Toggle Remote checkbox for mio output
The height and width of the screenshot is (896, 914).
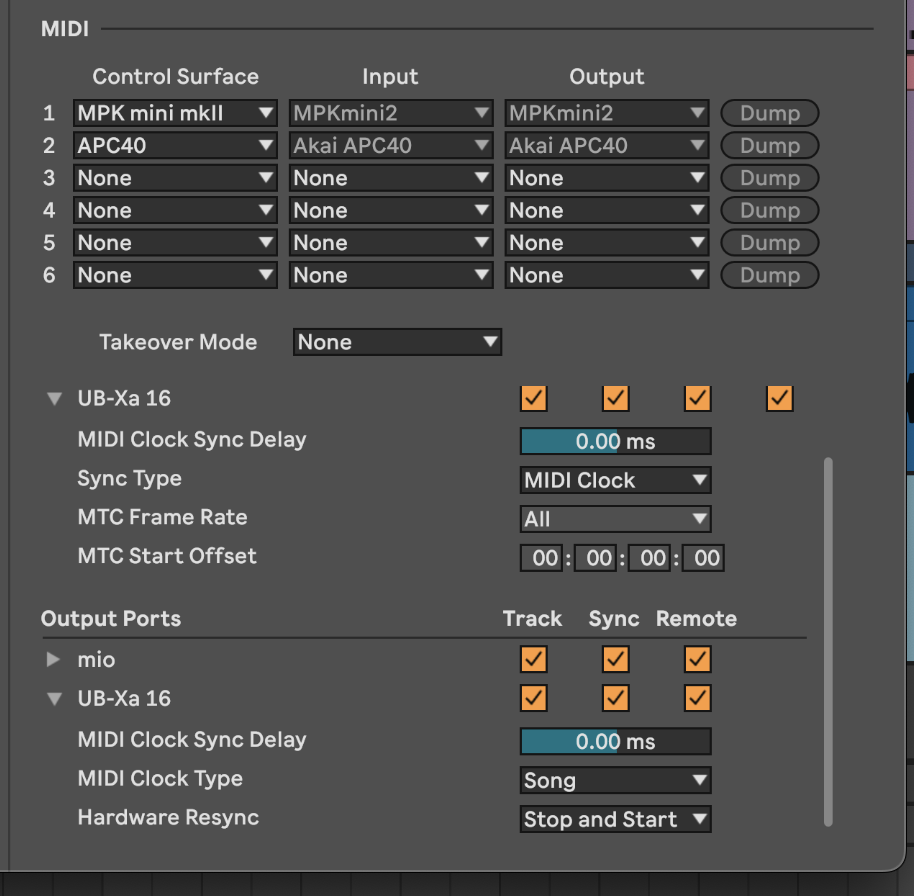click(698, 659)
